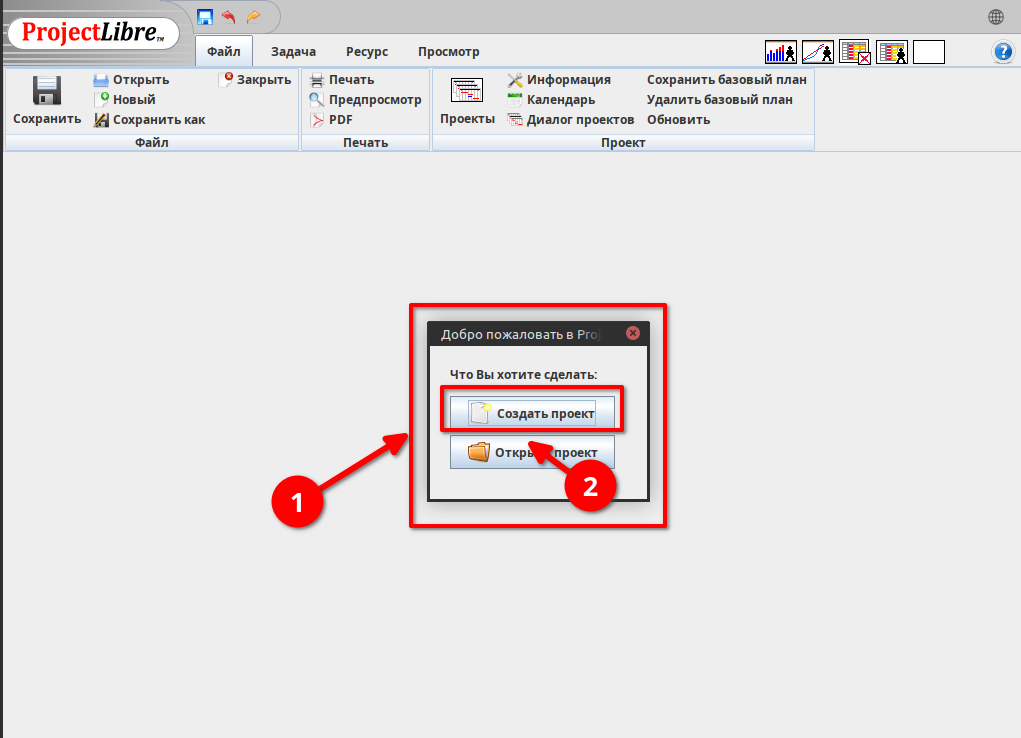Click the line chart view icon
Screen dimensions: 1021x738
818,52
